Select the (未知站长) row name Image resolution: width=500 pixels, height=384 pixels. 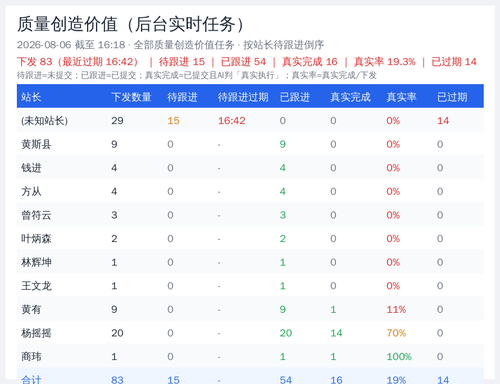pyautogui.click(x=44, y=121)
